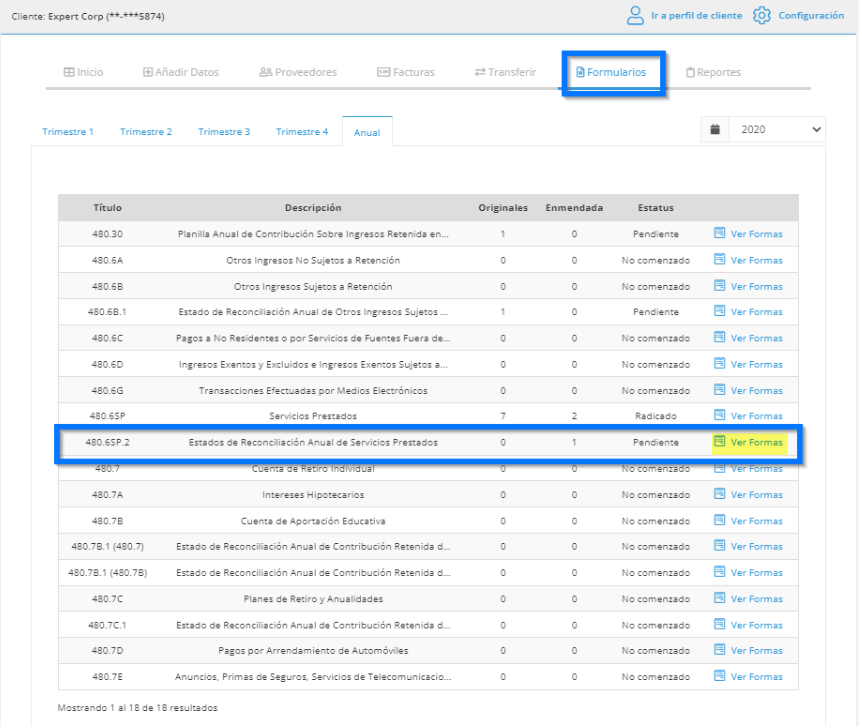Screen dimensions: 862x728
Task: Click form icon in the 480.6G row
Action: pyautogui.click(x=722, y=390)
